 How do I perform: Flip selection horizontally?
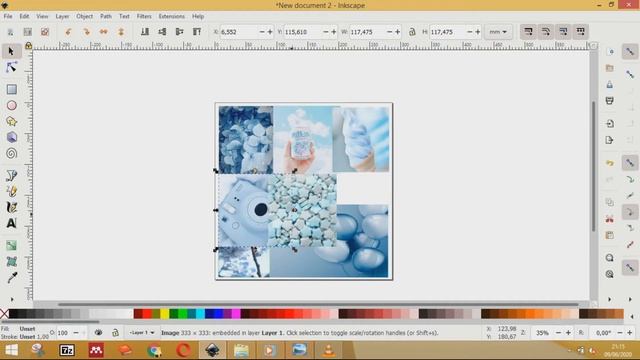point(104,31)
